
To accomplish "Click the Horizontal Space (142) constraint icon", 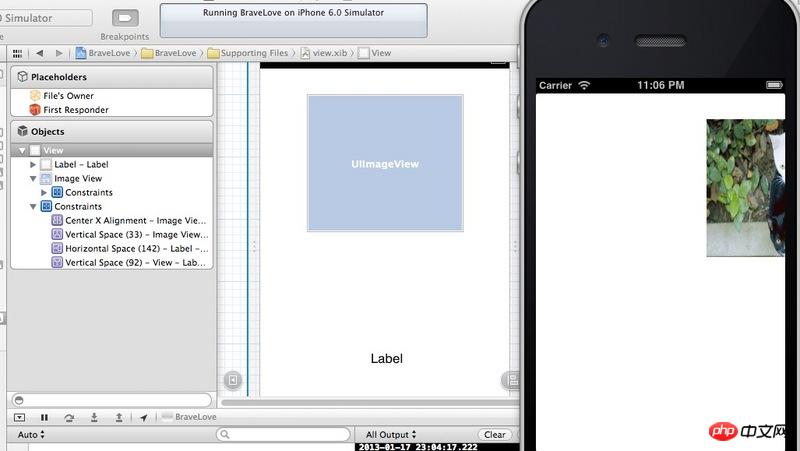I will coord(57,248).
